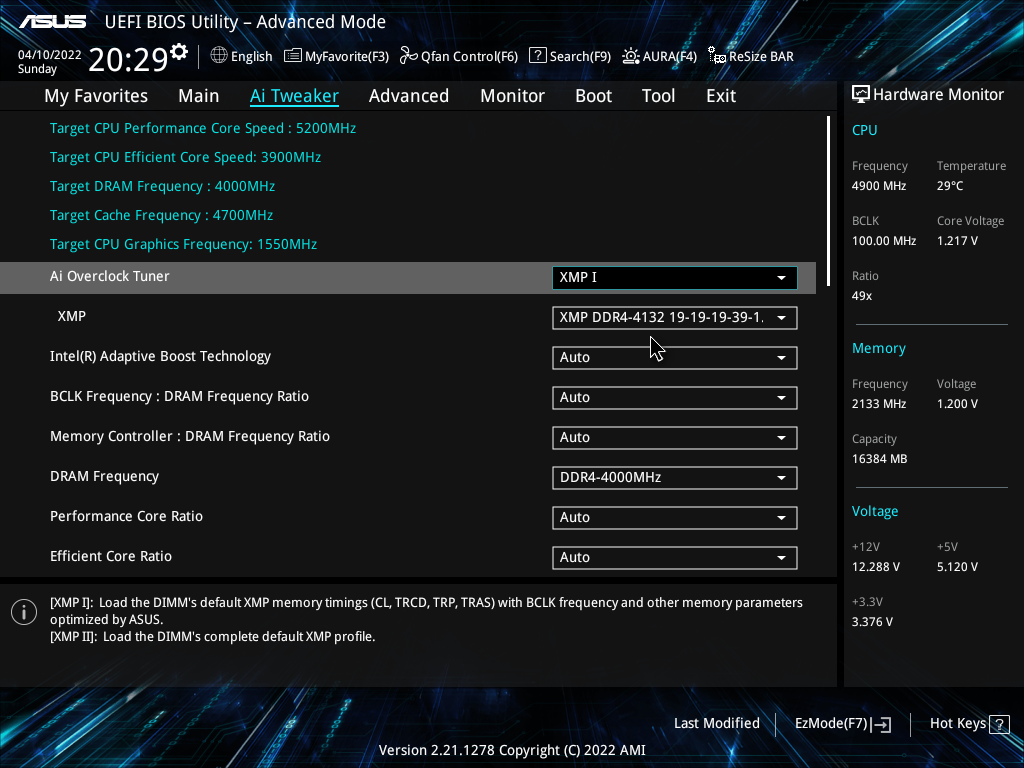
Task: Open the Efficient Core Ratio dropdown
Action: coord(675,558)
